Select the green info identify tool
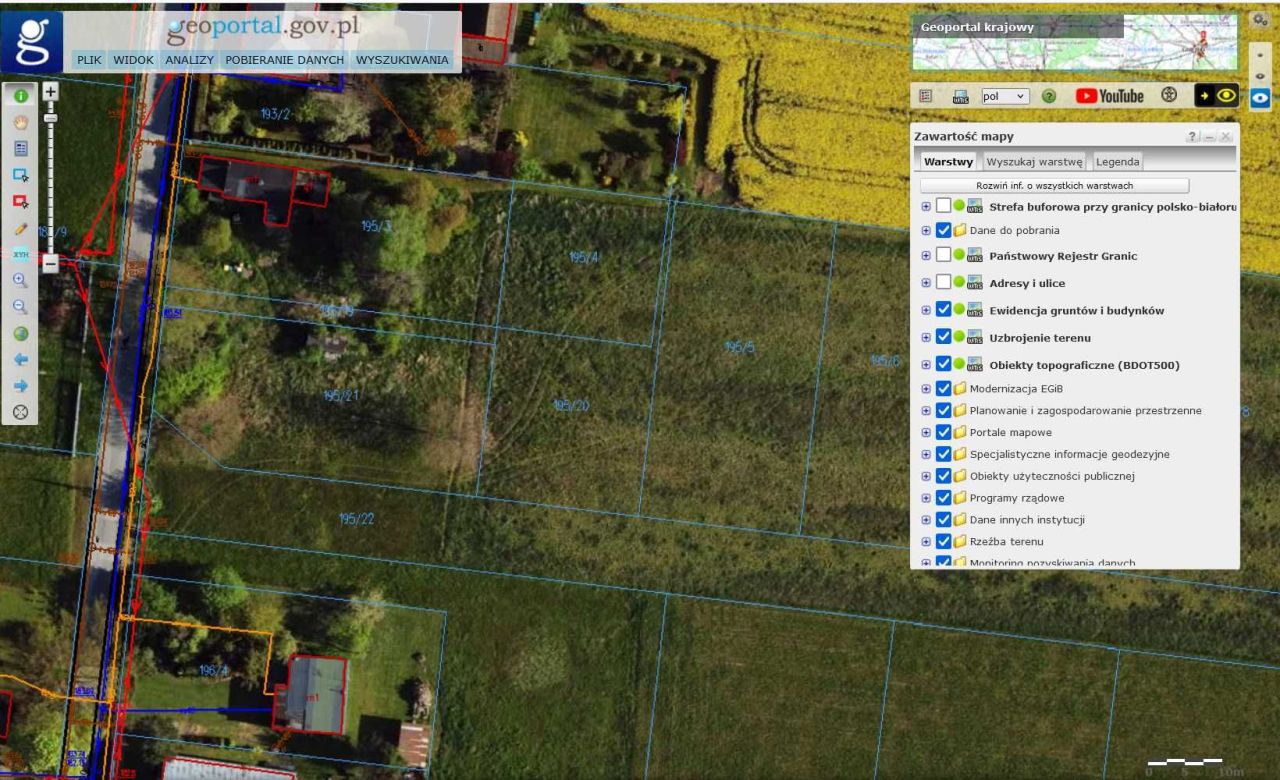The image size is (1280, 780). tap(20, 95)
